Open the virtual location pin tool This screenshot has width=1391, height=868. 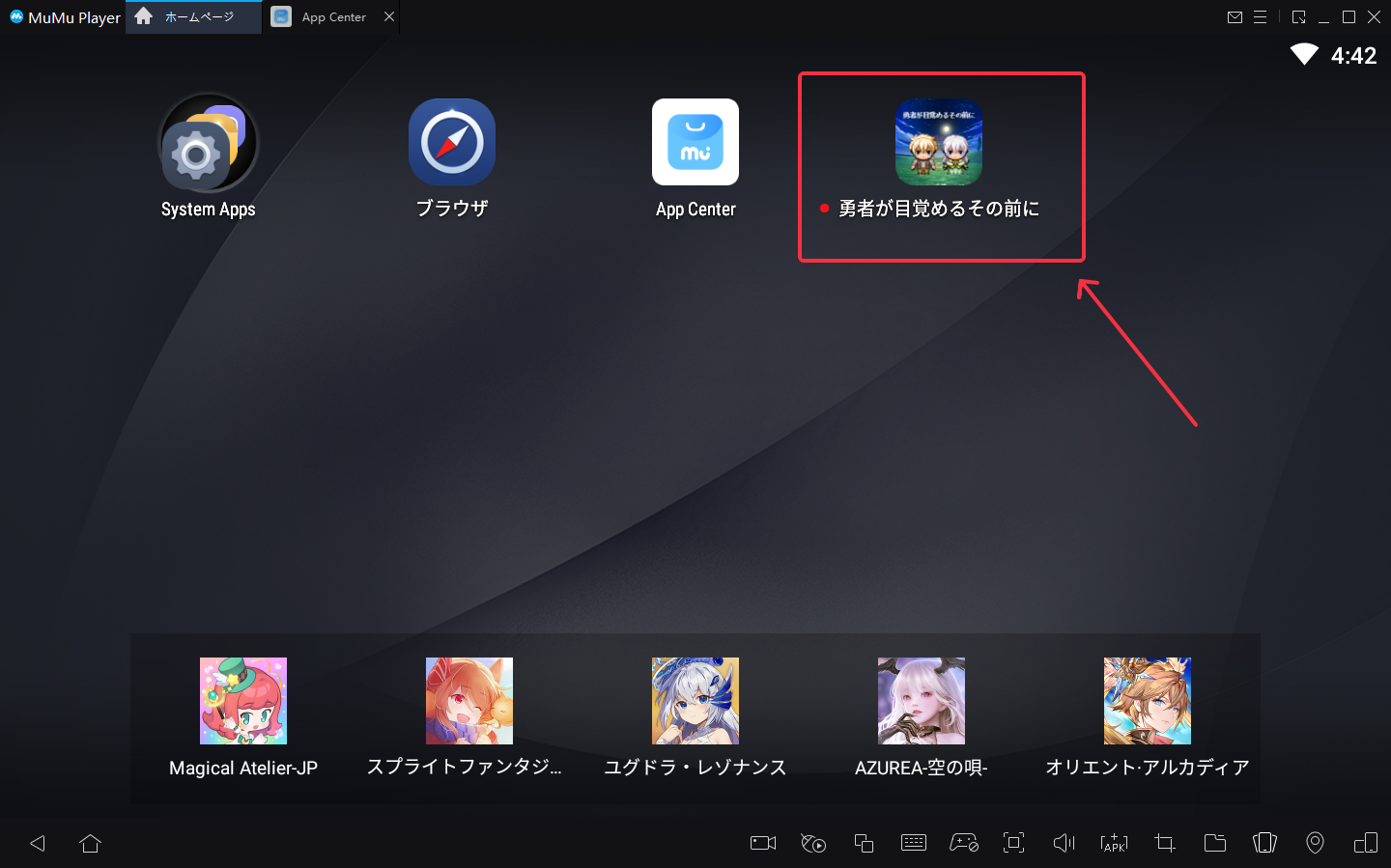[x=1316, y=843]
